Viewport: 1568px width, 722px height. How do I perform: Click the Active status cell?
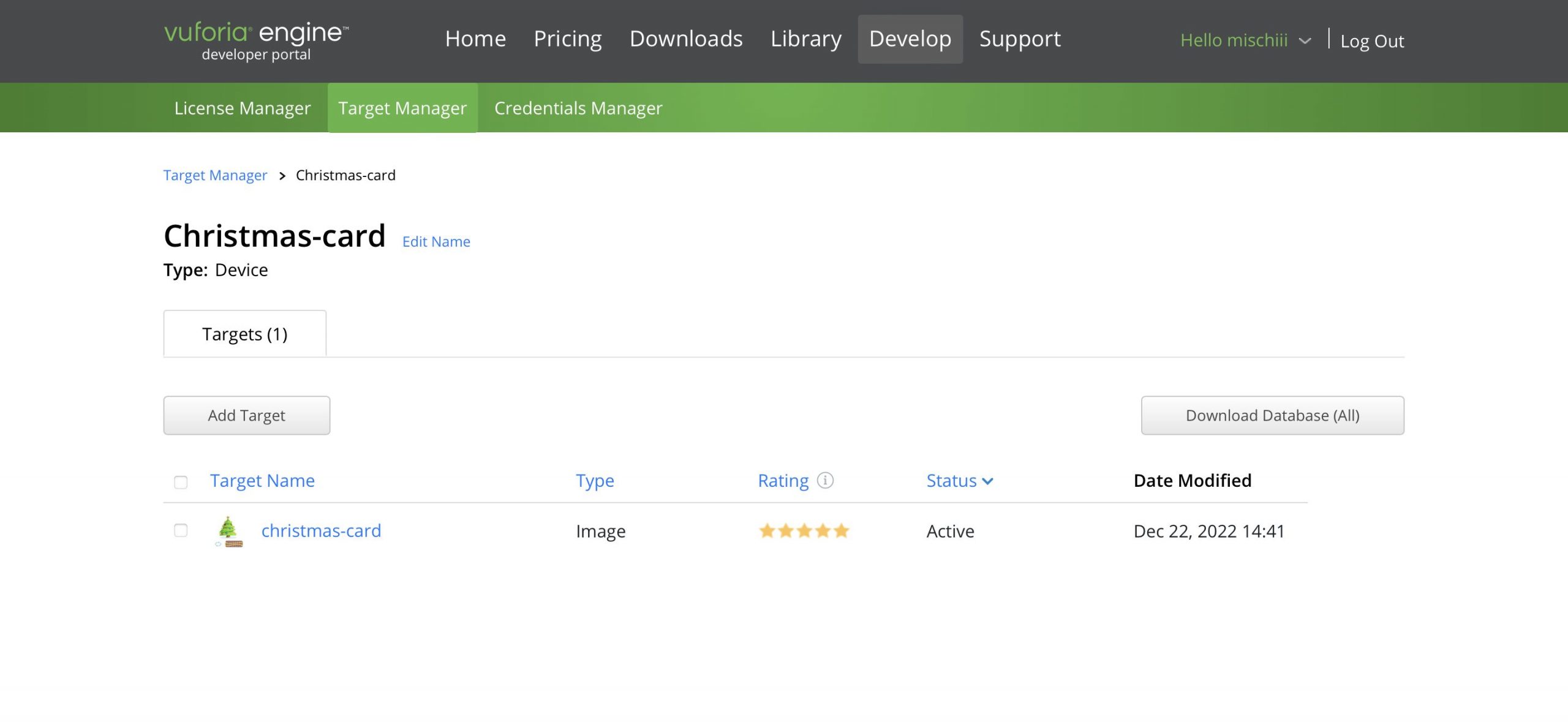[x=950, y=531]
